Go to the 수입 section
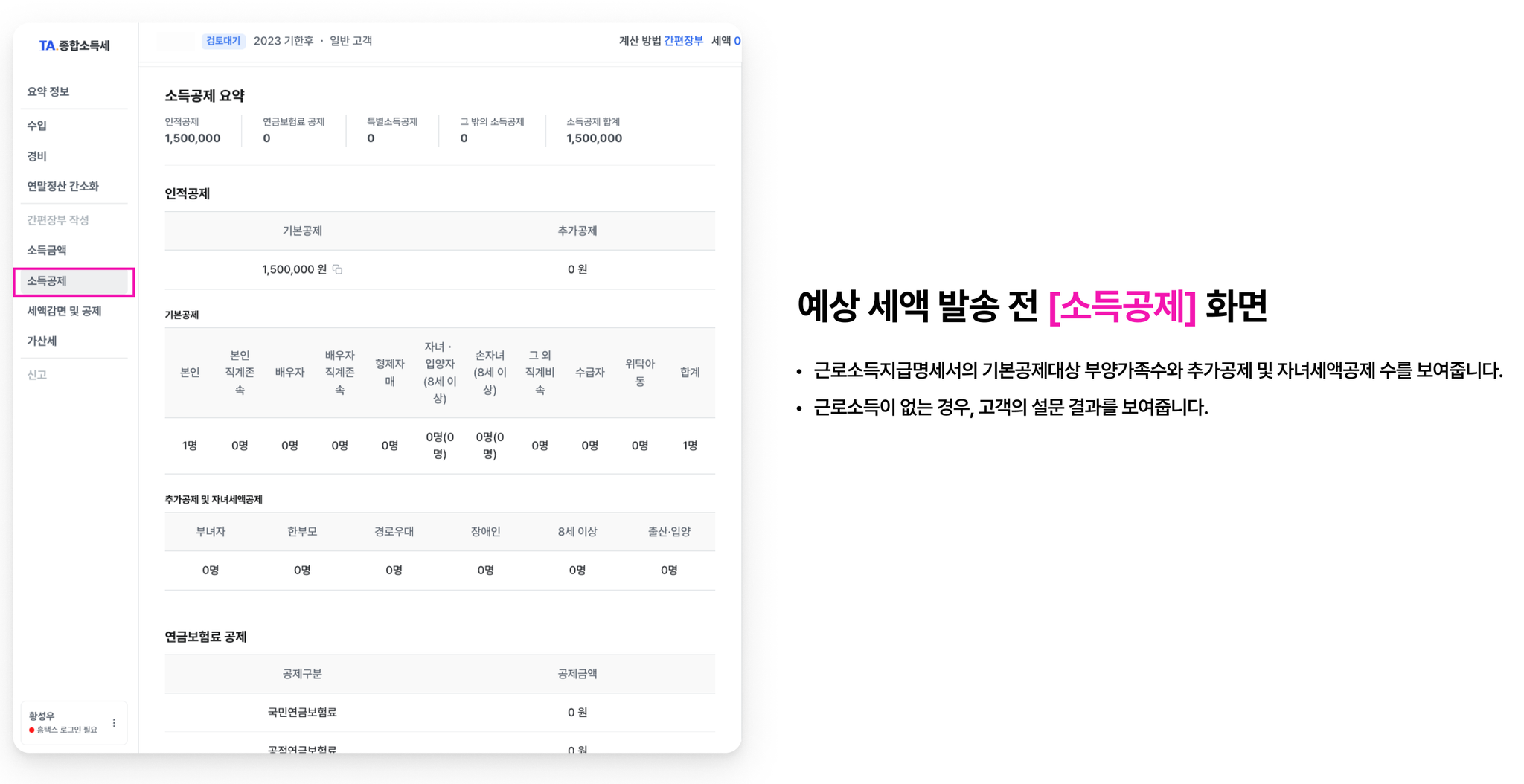Viewport: 1524px width, 784px height. 37,126
